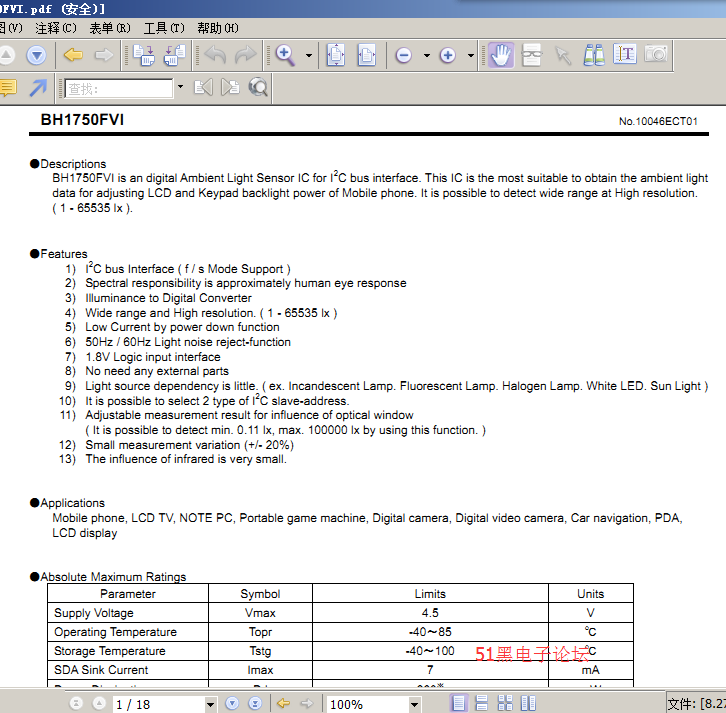This screenshot has height=713, width=726.
Task: Select the Hand tool
Action: tap(501, 55)
